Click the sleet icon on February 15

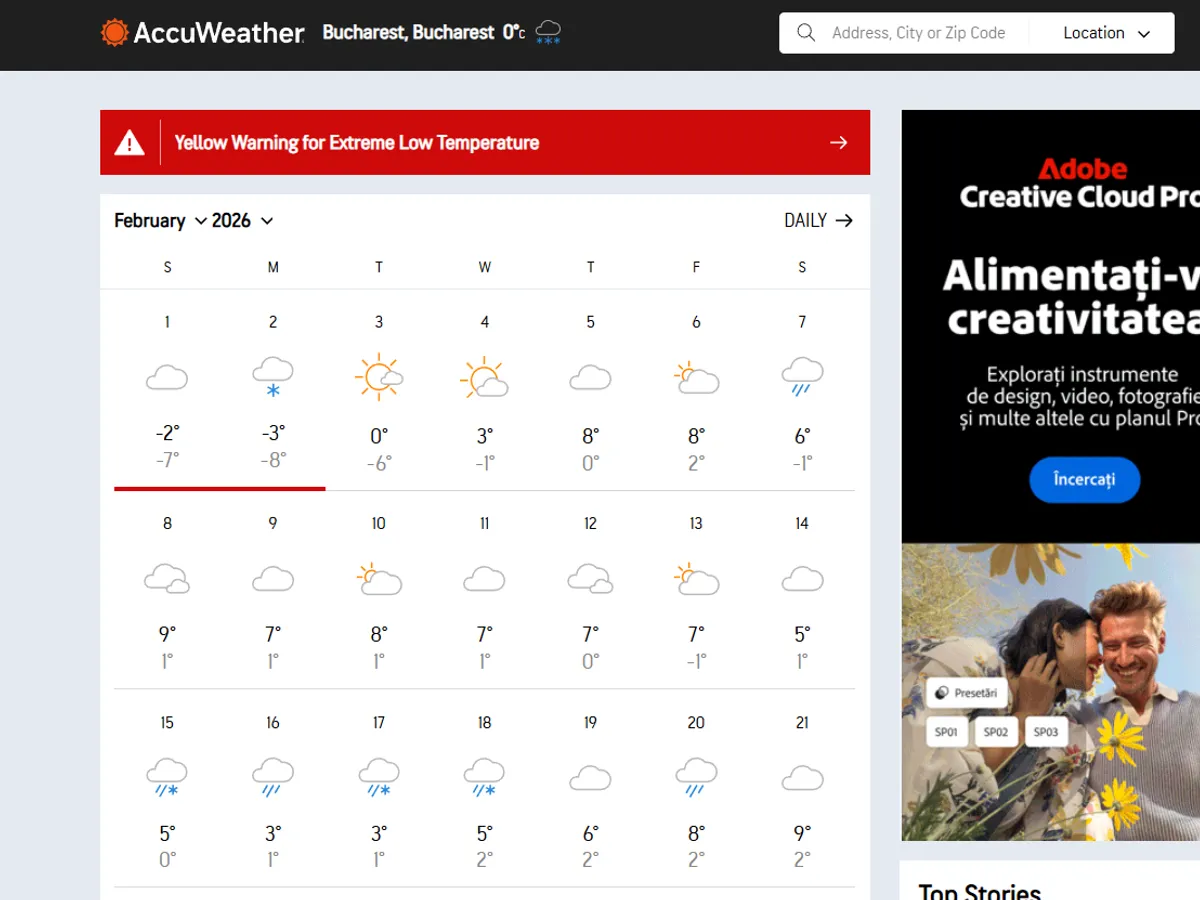pyautogui.click(x=167, y=777)
